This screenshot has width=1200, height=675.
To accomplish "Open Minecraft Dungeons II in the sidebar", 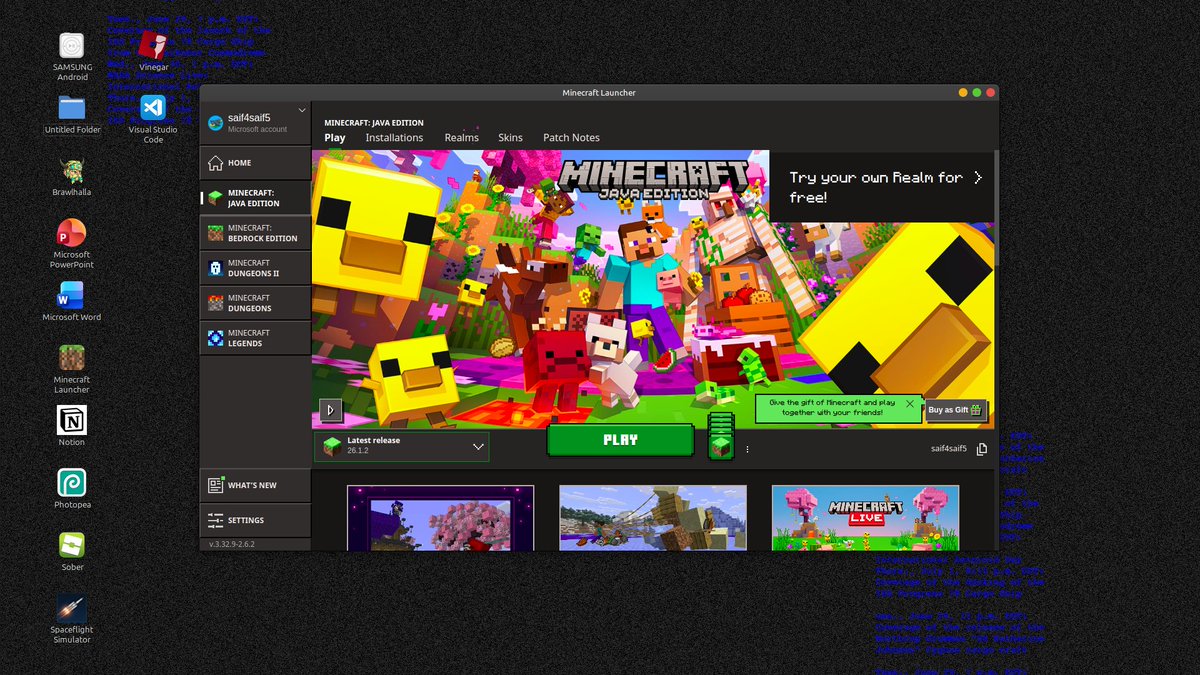I will point(255,268).
